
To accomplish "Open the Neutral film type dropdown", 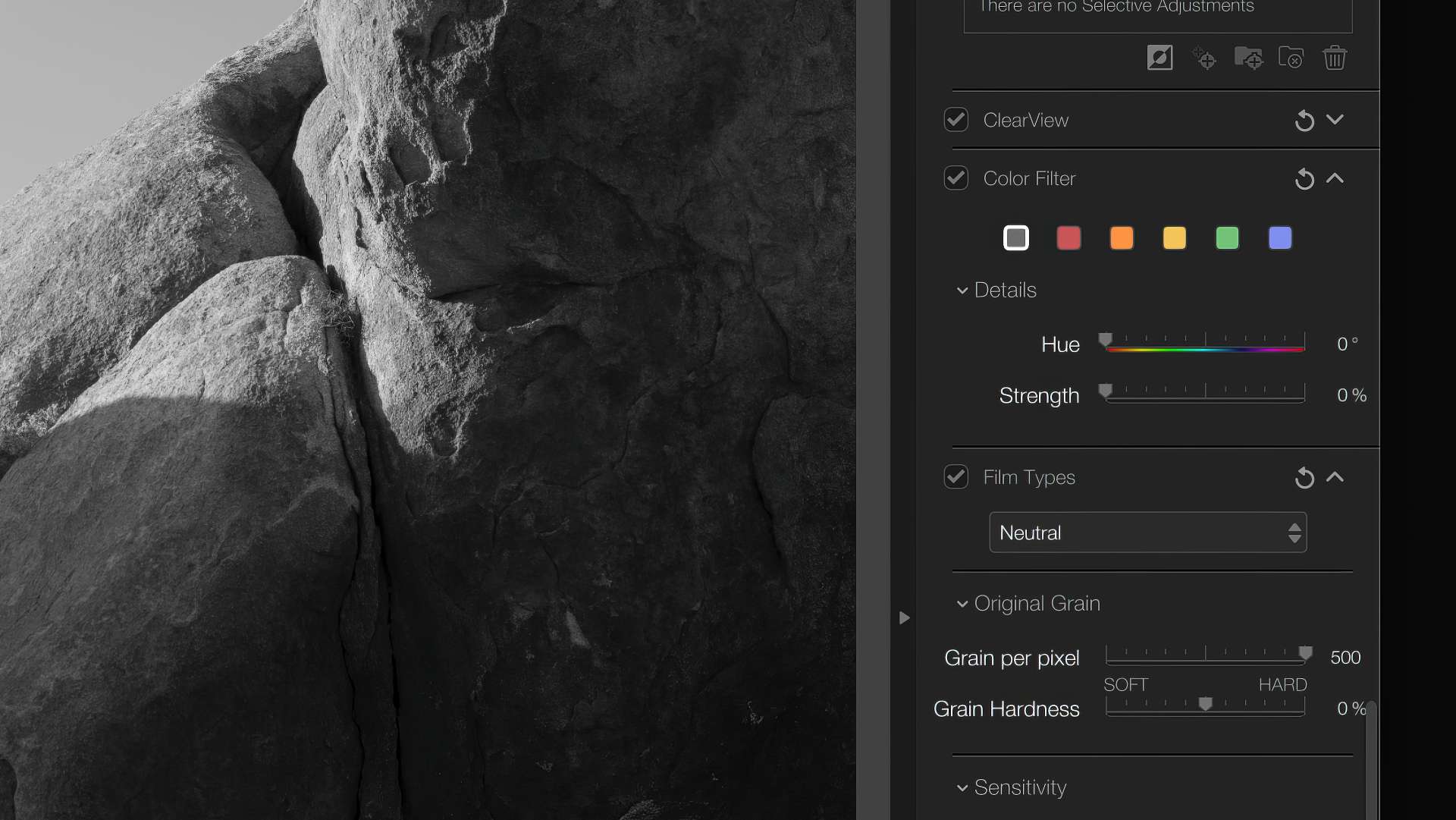I will 1147,533.
